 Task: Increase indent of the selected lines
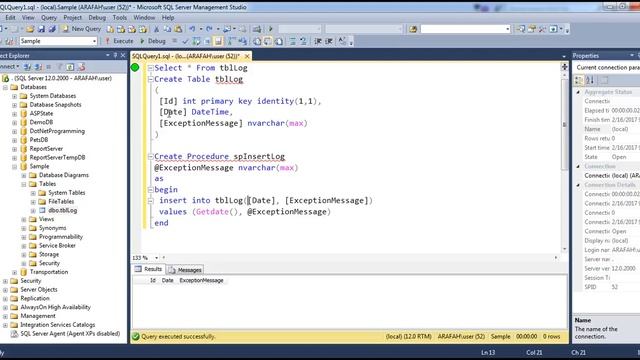click(329, 41)
